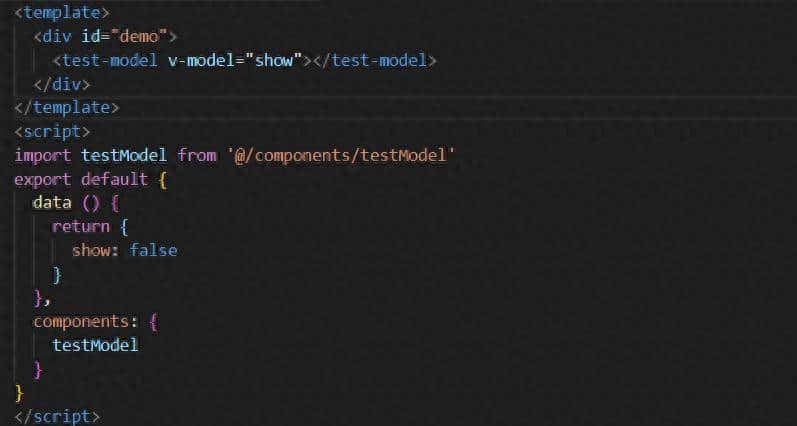
Task: Click the closing template tag
Action: pyautogui.click(x=67, y=107)
